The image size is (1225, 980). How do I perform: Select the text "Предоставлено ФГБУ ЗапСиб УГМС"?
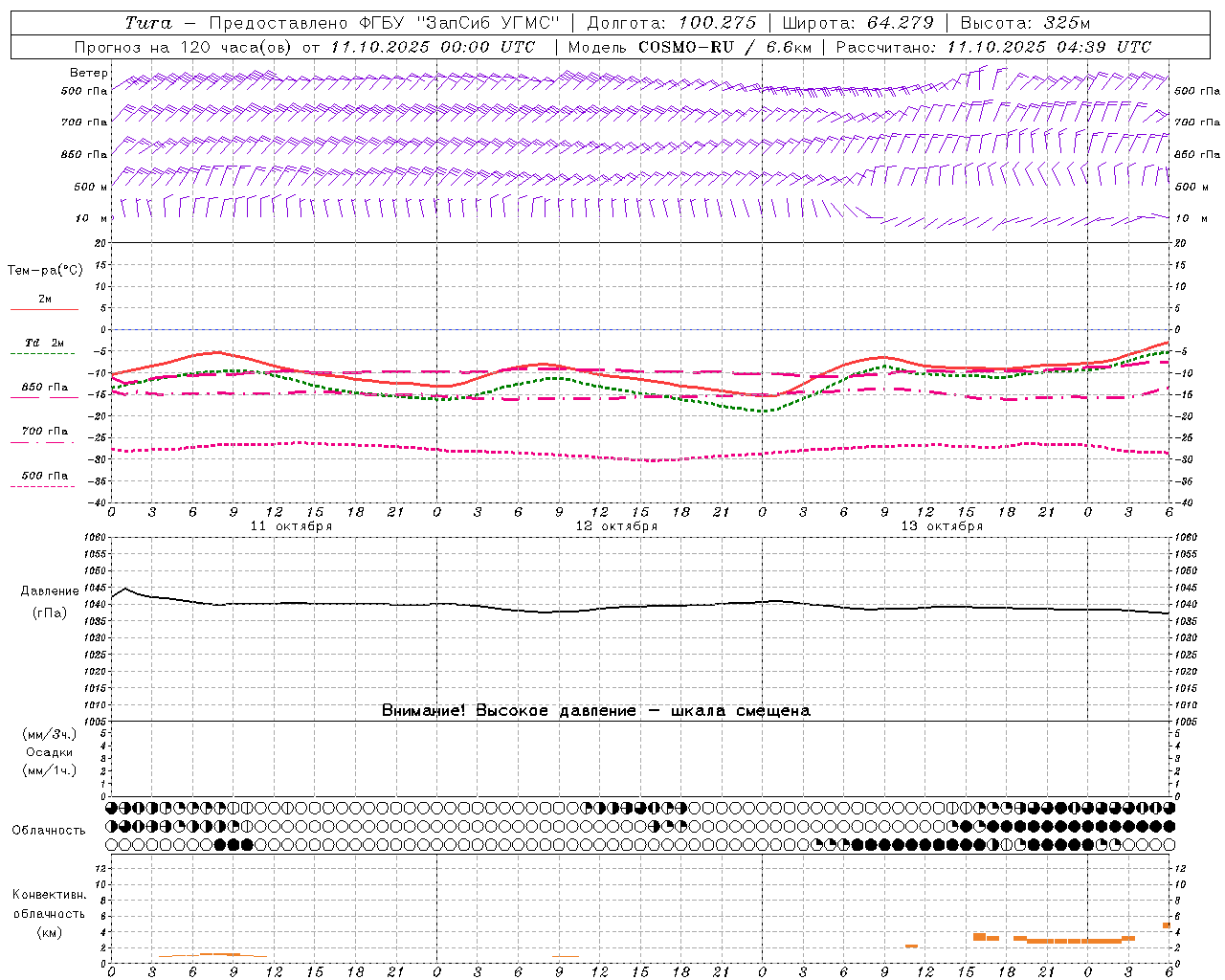coord(384,23)
